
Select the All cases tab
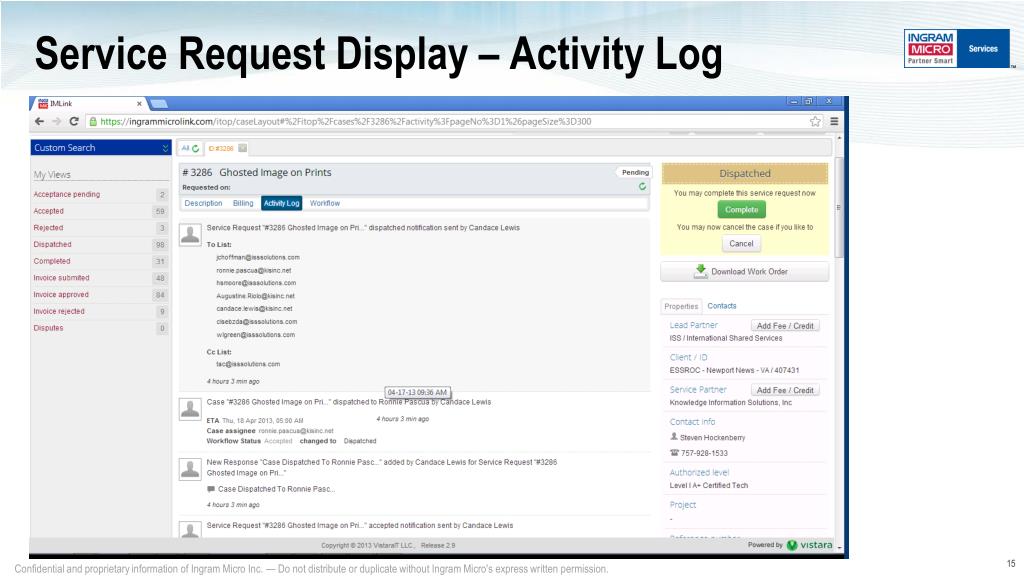point(185,148)
